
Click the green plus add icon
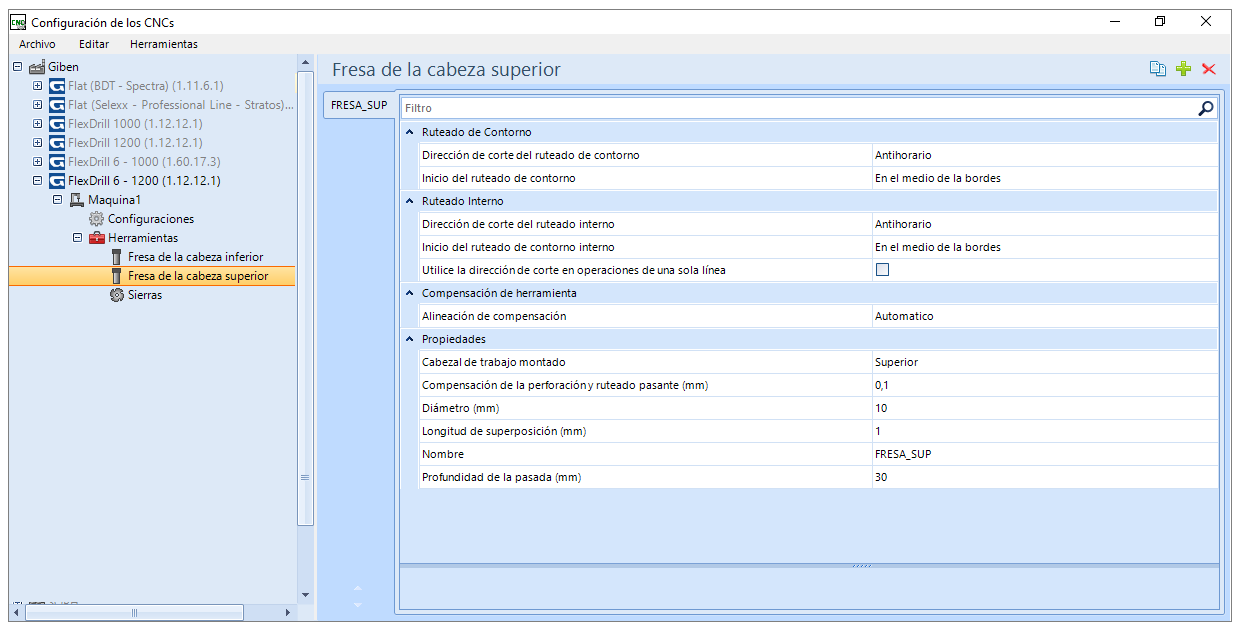pyautogui.click(x=1184, y=69)
